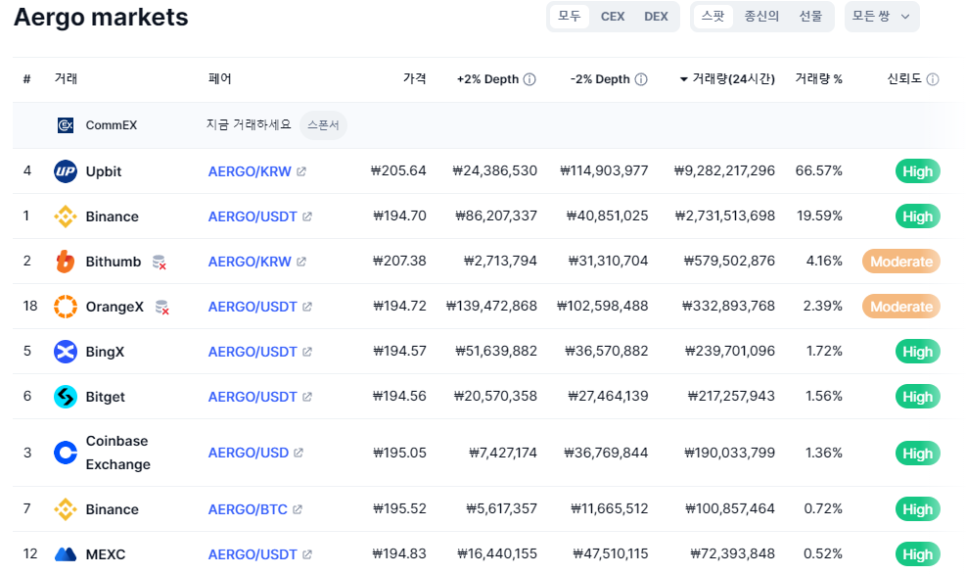966x575 pixels.
Task: Click the Binance logo in AERGO/USDT row
Action: click(x=65, y=216)
